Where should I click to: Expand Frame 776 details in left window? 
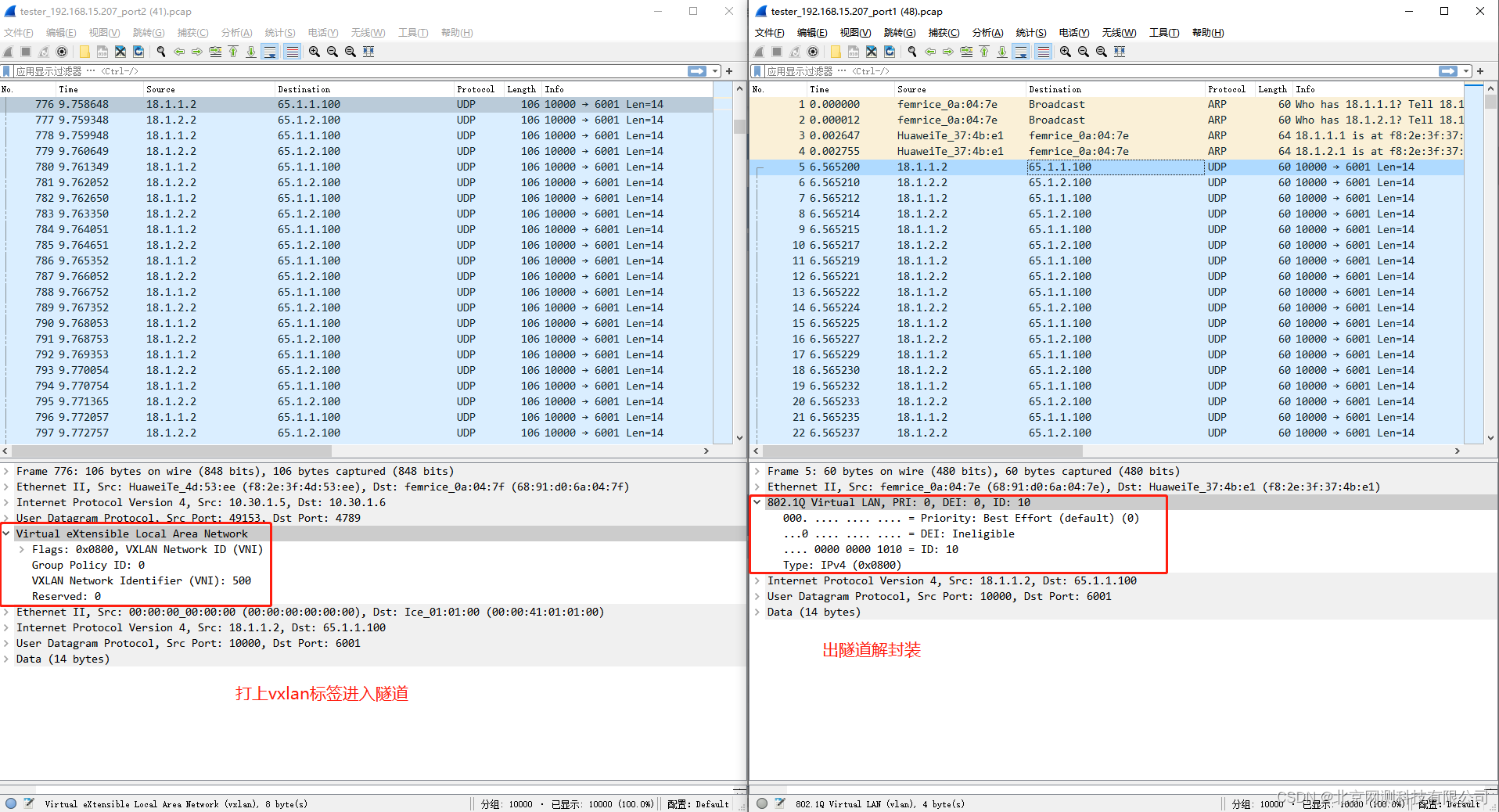point(6,471)
